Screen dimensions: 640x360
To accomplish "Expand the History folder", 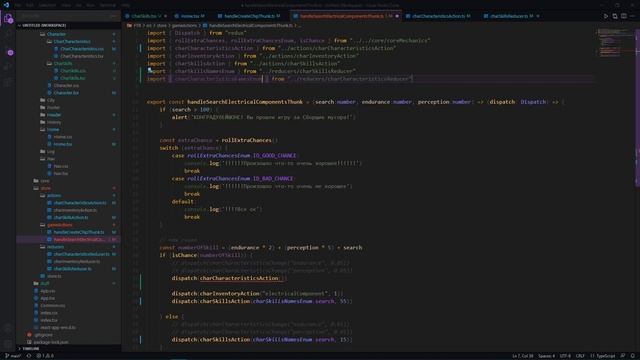I will tap(54, 122).
